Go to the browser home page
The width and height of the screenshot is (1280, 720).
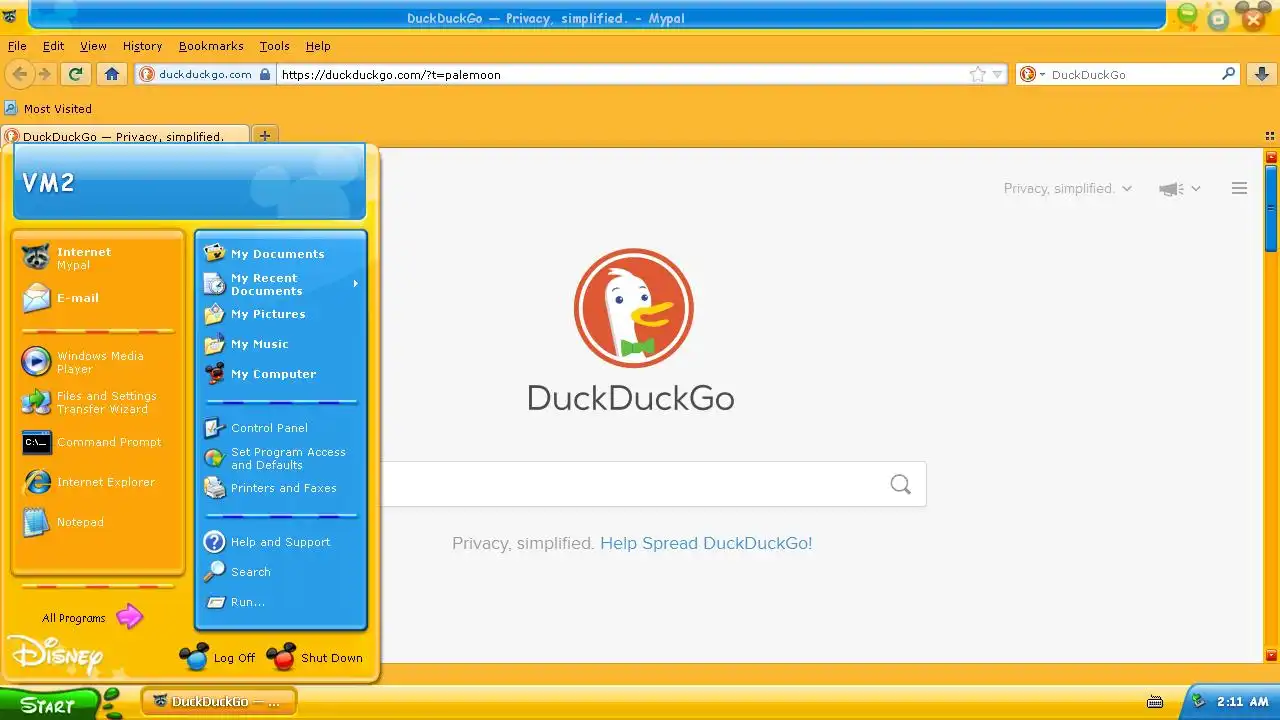pyautogui.click(x=112, y=74)
